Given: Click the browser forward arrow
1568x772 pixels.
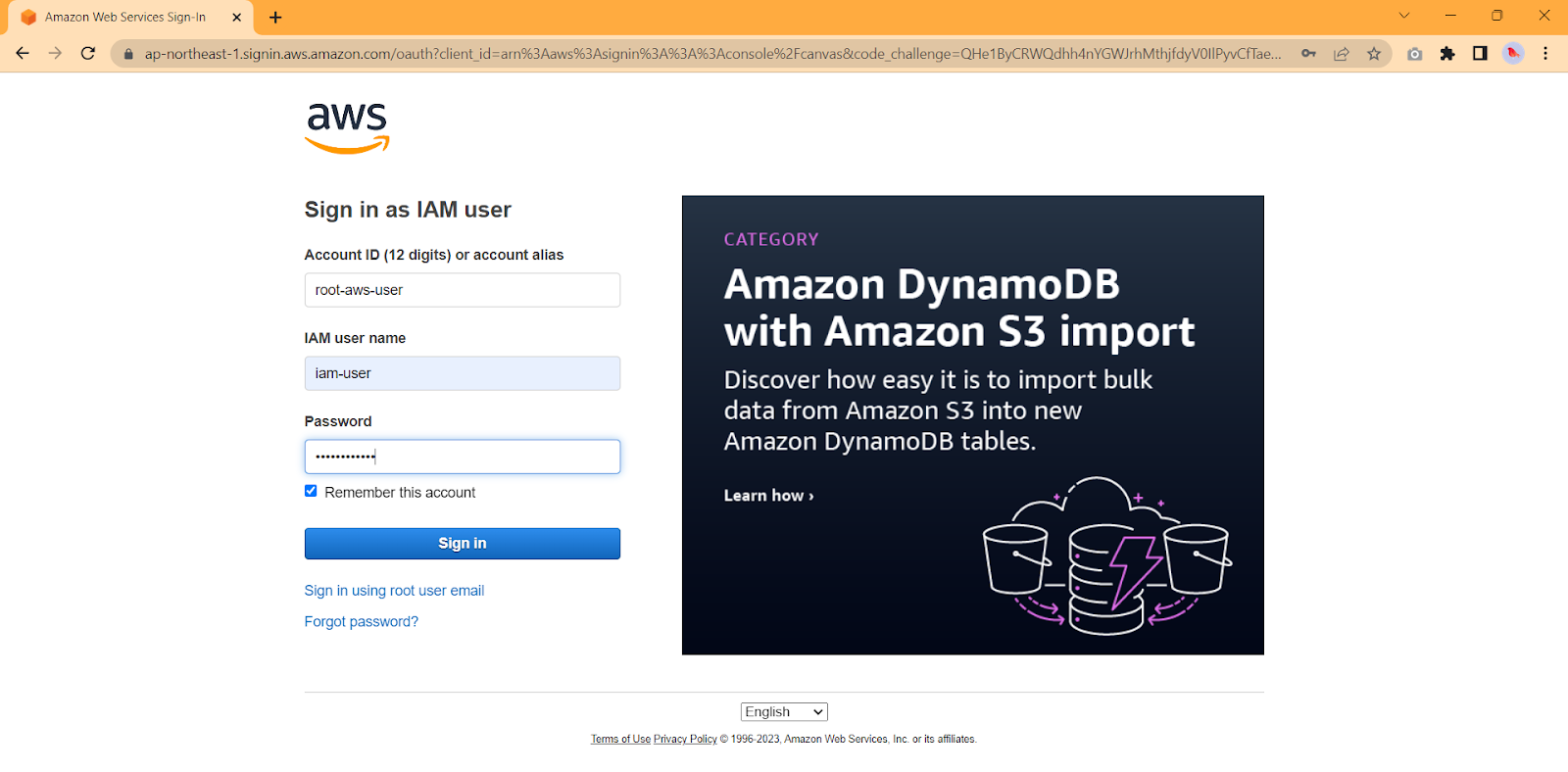Looking at the screenshot, I should 55,53.
